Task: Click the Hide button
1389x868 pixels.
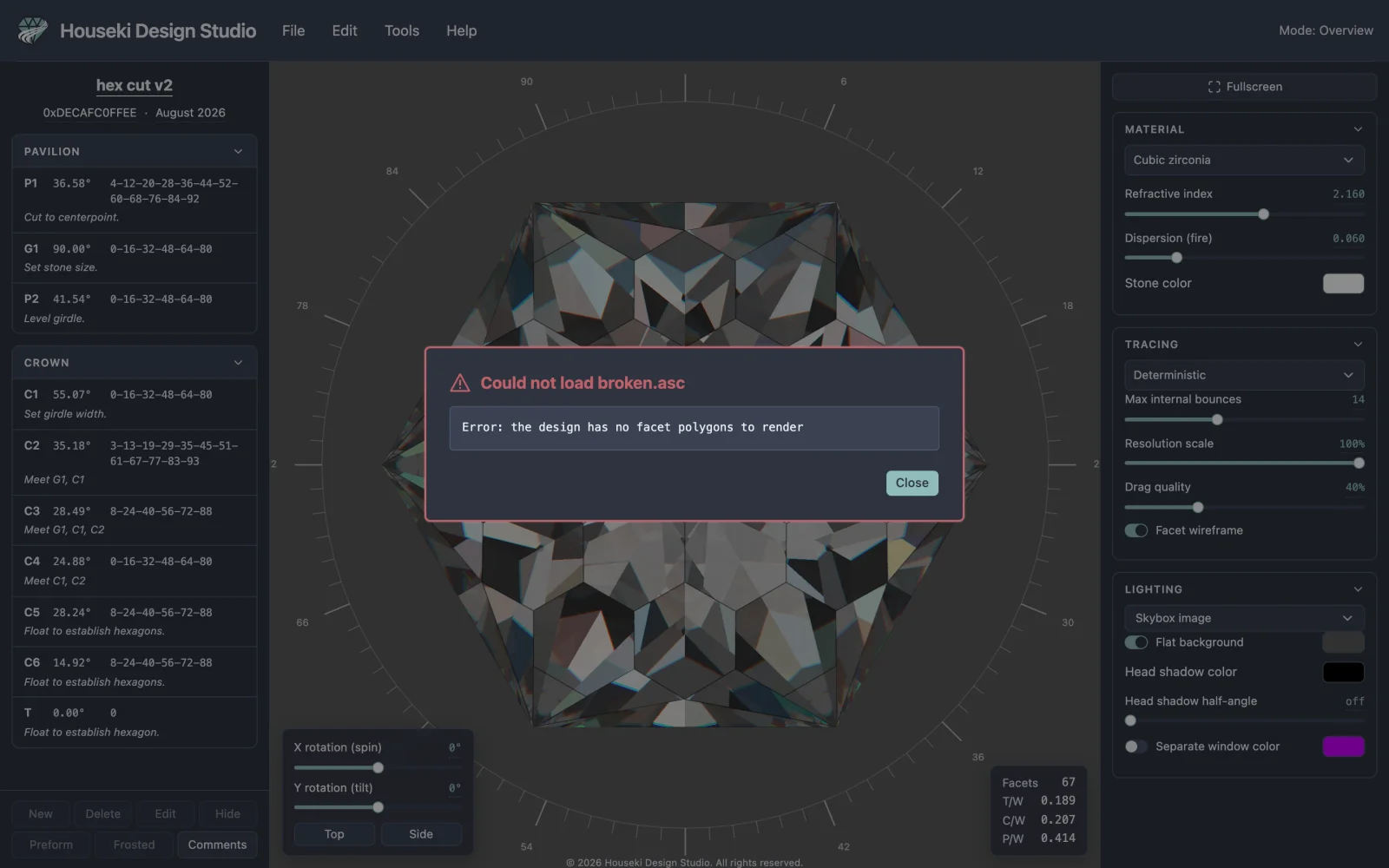Action: tap(227, 814)
